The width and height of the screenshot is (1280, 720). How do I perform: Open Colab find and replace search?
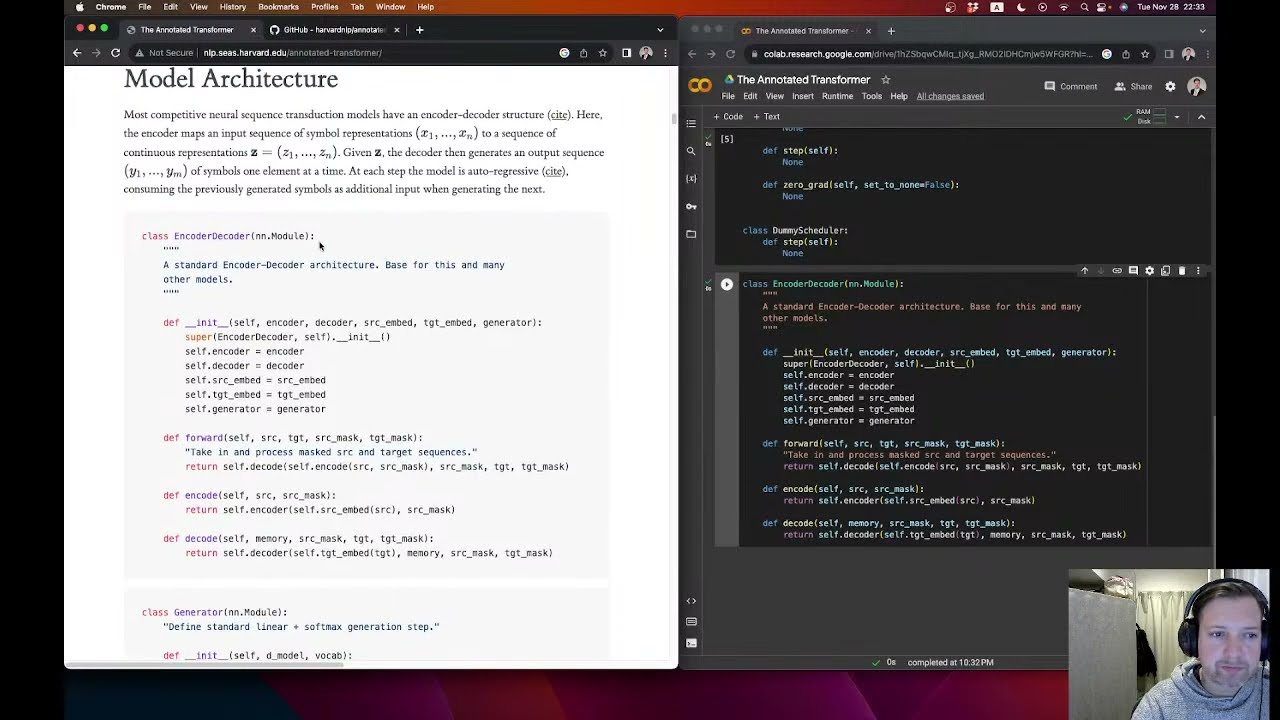(691, 151)
